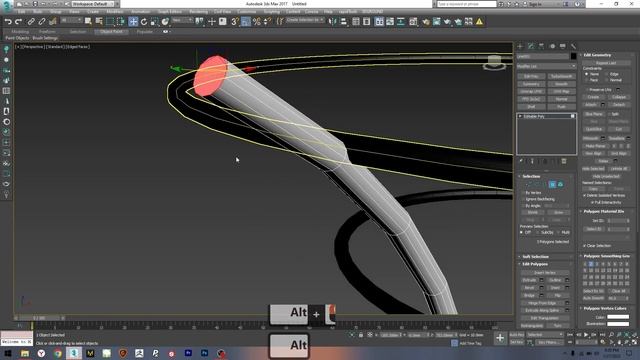Open the Create command panel tab
640x360 pixels.
click(520, 46)
